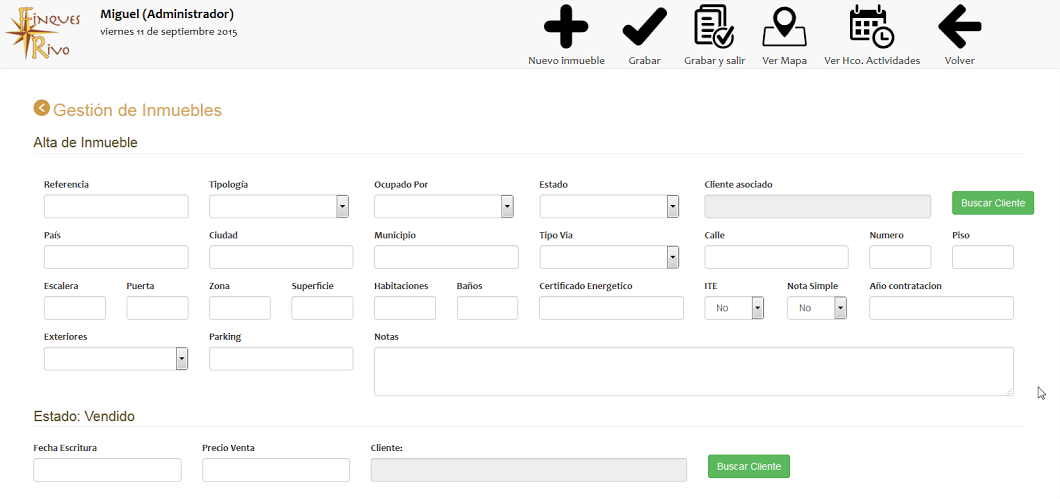This screenshot has height=499, width=1060.
Task: Click Buscar Cliente in Estado: Vendido section
Action: (749, 467)
